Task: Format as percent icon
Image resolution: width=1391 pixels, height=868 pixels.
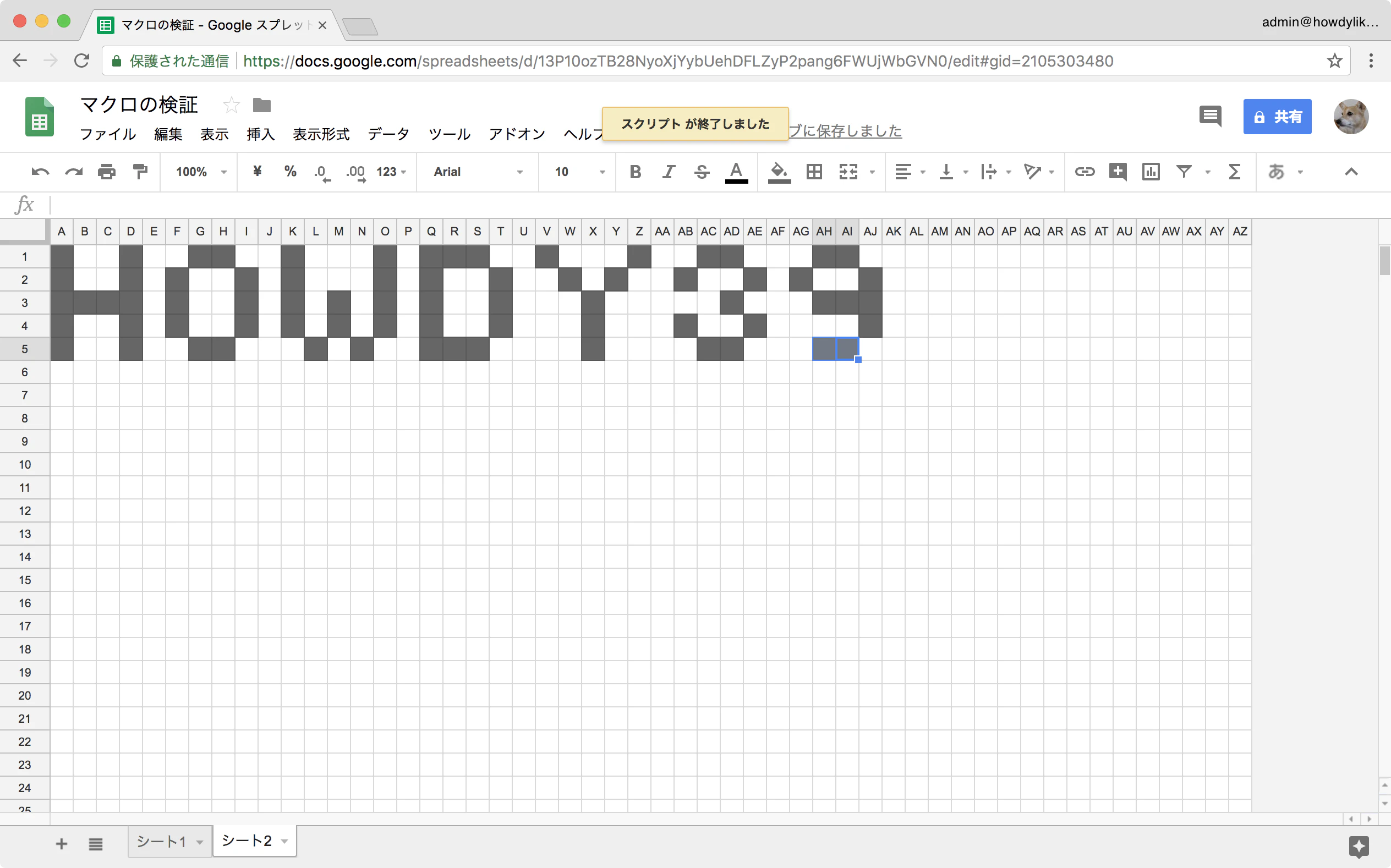Action: (290, 171)
